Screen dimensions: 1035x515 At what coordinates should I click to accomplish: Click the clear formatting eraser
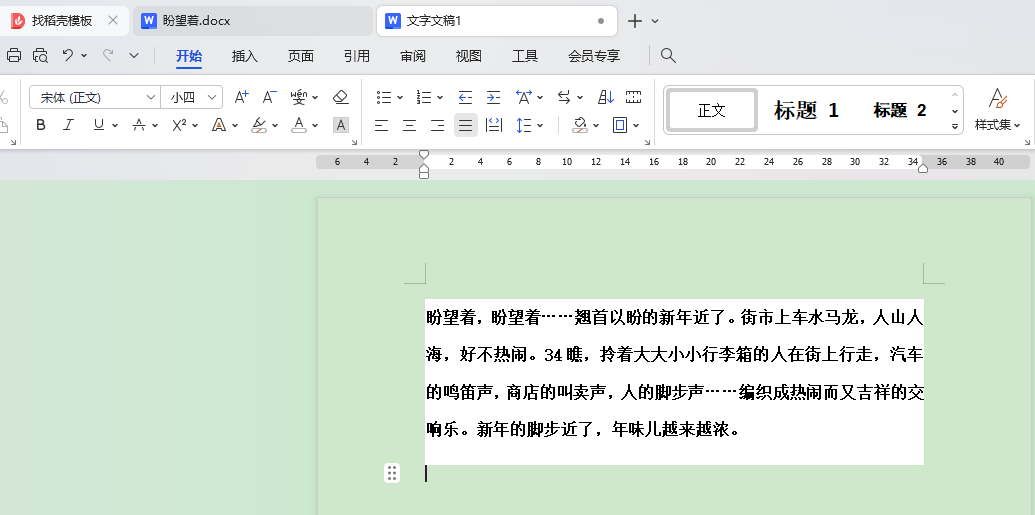(x=341, y=97)
